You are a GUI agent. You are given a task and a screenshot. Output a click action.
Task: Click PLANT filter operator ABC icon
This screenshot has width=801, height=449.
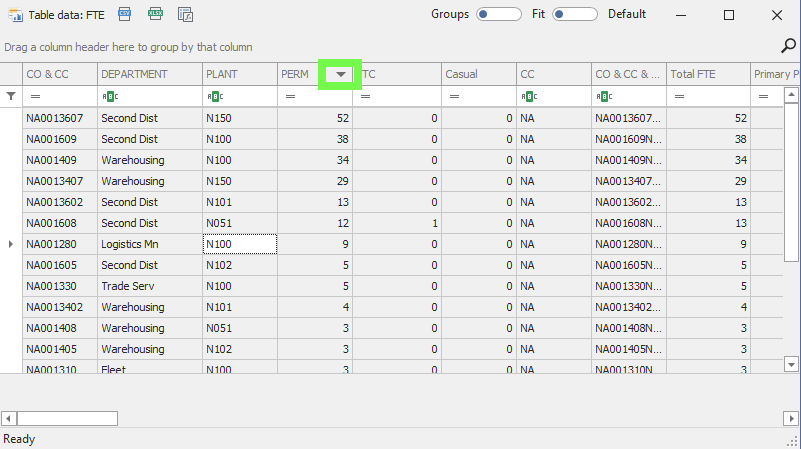pyautogui.click(x=213, y=96)
